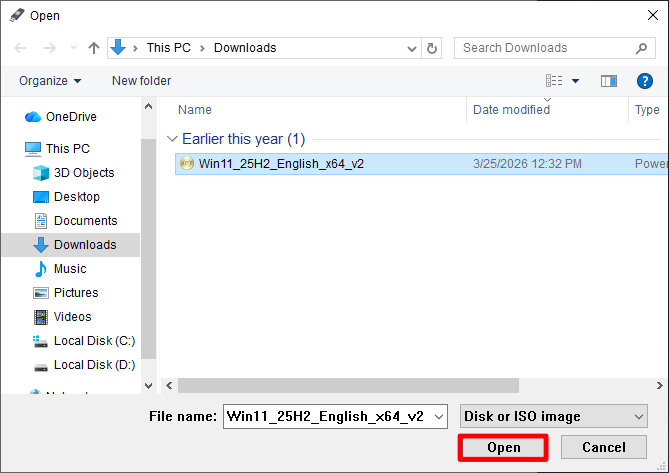Screen dimensions: 669x473
Task: Click the Music note icon
Action: point(41,269)
